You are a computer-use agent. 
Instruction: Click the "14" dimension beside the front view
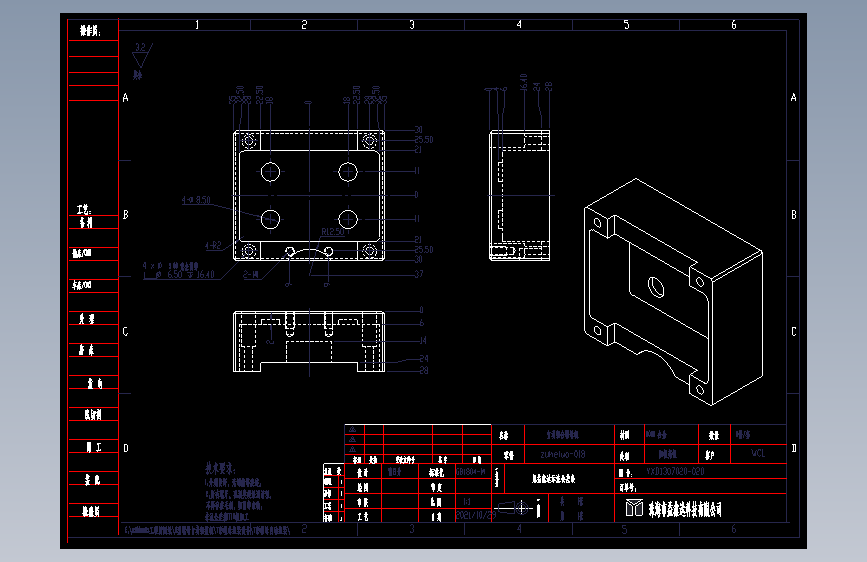(423, 340)
